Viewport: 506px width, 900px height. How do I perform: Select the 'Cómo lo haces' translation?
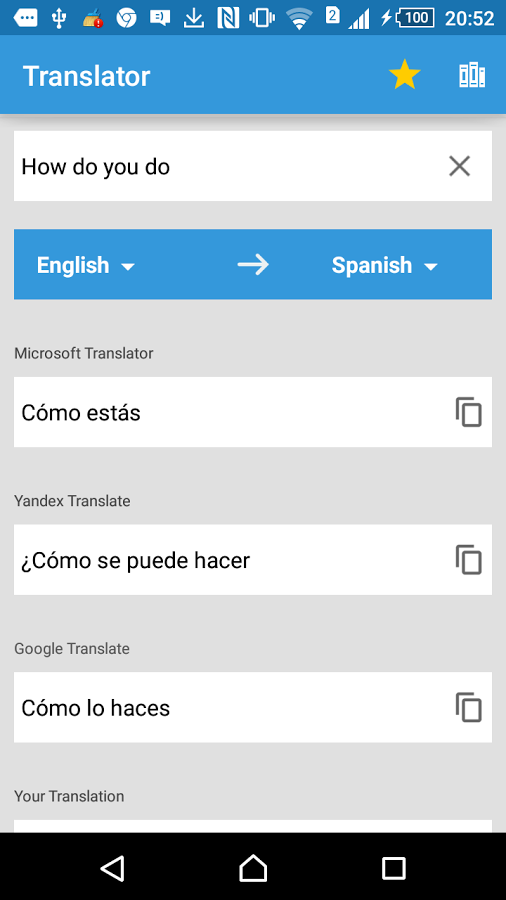pos(96,708)
